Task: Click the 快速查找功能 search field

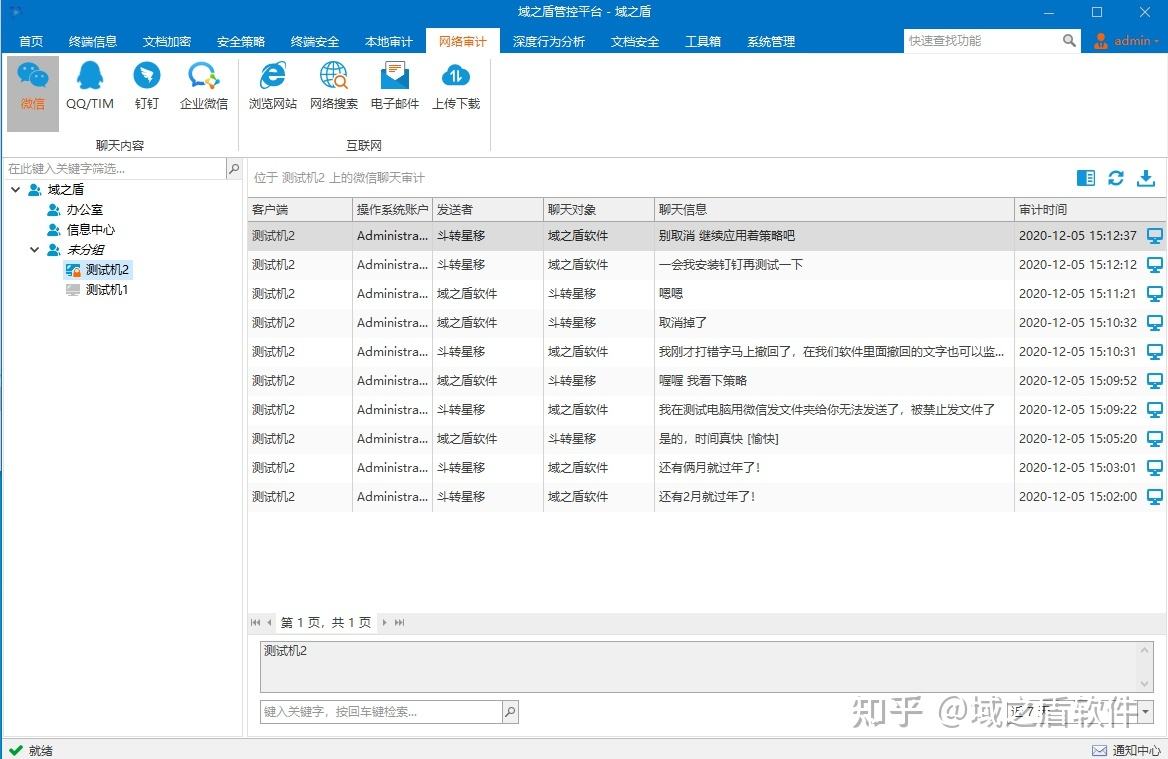Action: [983, 41]
